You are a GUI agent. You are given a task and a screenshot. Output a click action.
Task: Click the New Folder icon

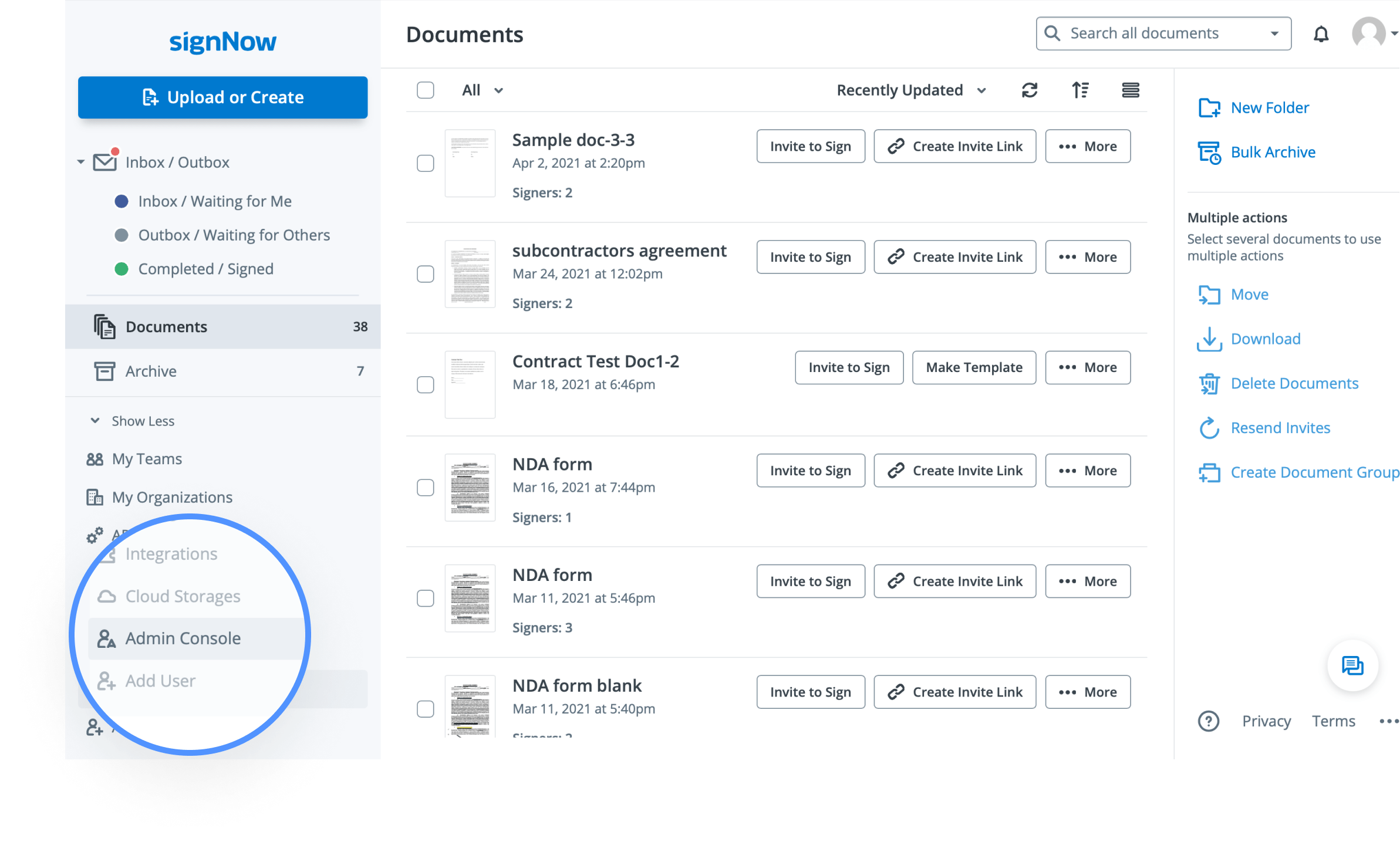pos(1209,108)
